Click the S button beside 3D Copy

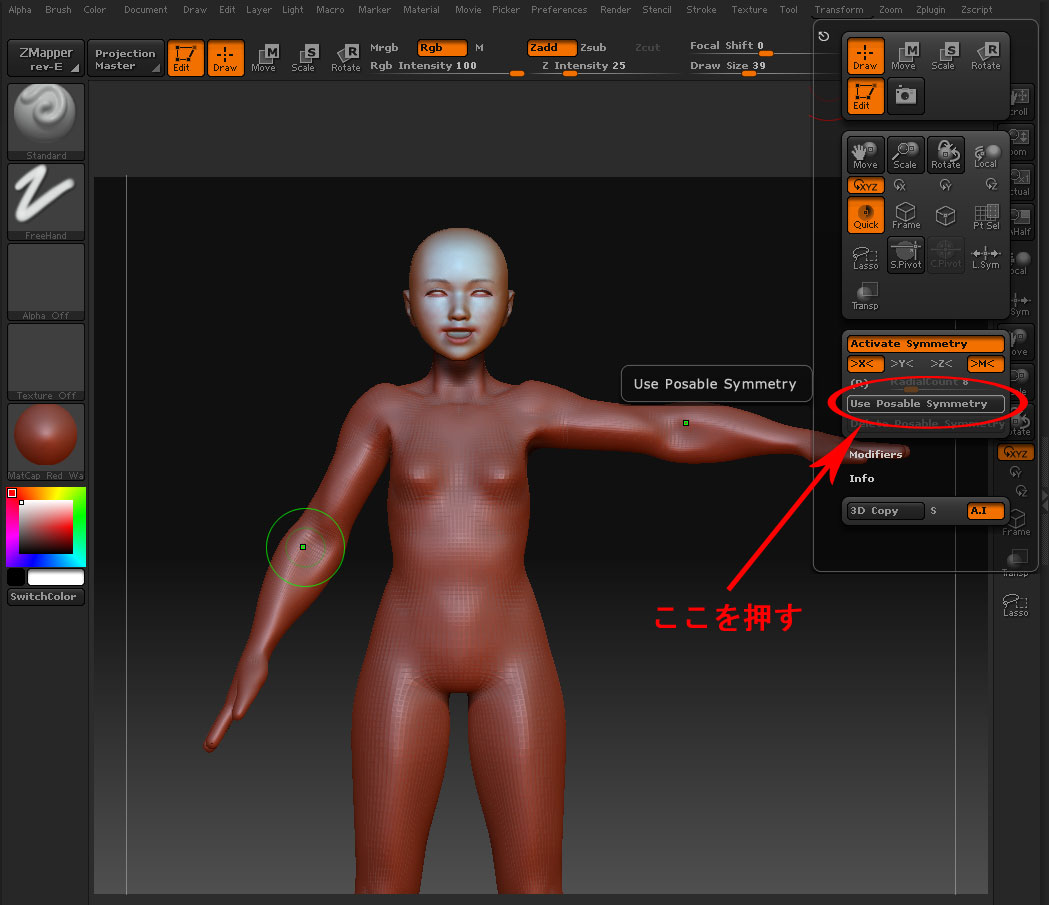coord(933,510)
